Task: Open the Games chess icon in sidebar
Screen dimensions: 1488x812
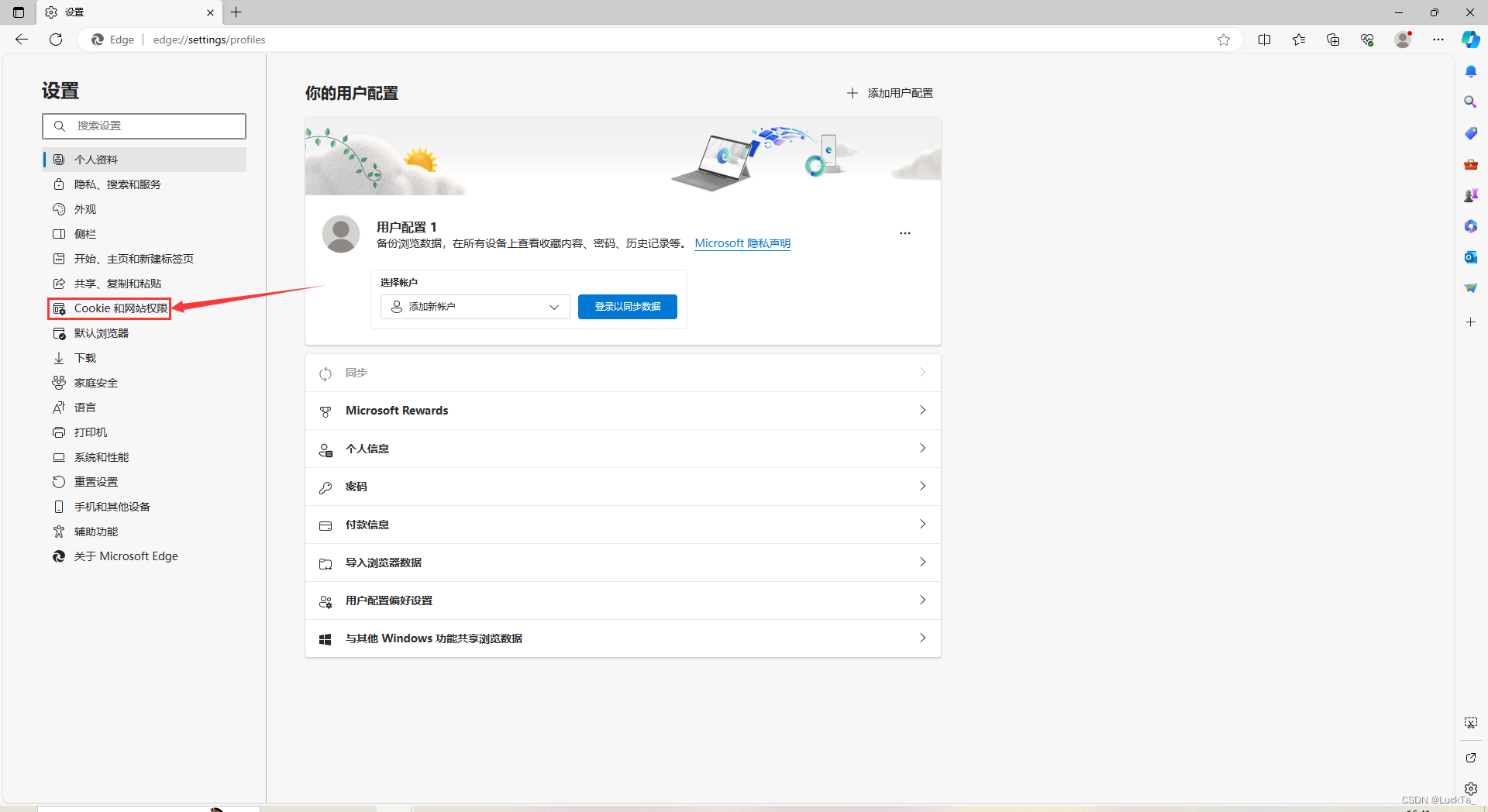Action: [1470, 195]
